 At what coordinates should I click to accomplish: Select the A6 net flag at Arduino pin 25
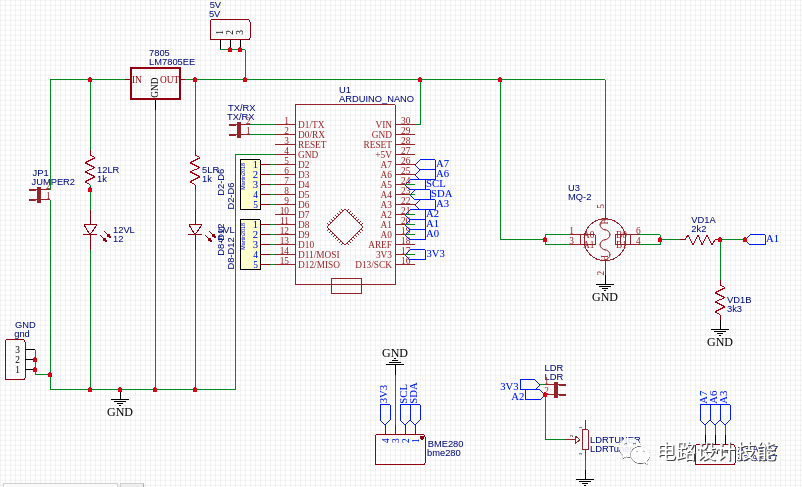click(425, 174)
